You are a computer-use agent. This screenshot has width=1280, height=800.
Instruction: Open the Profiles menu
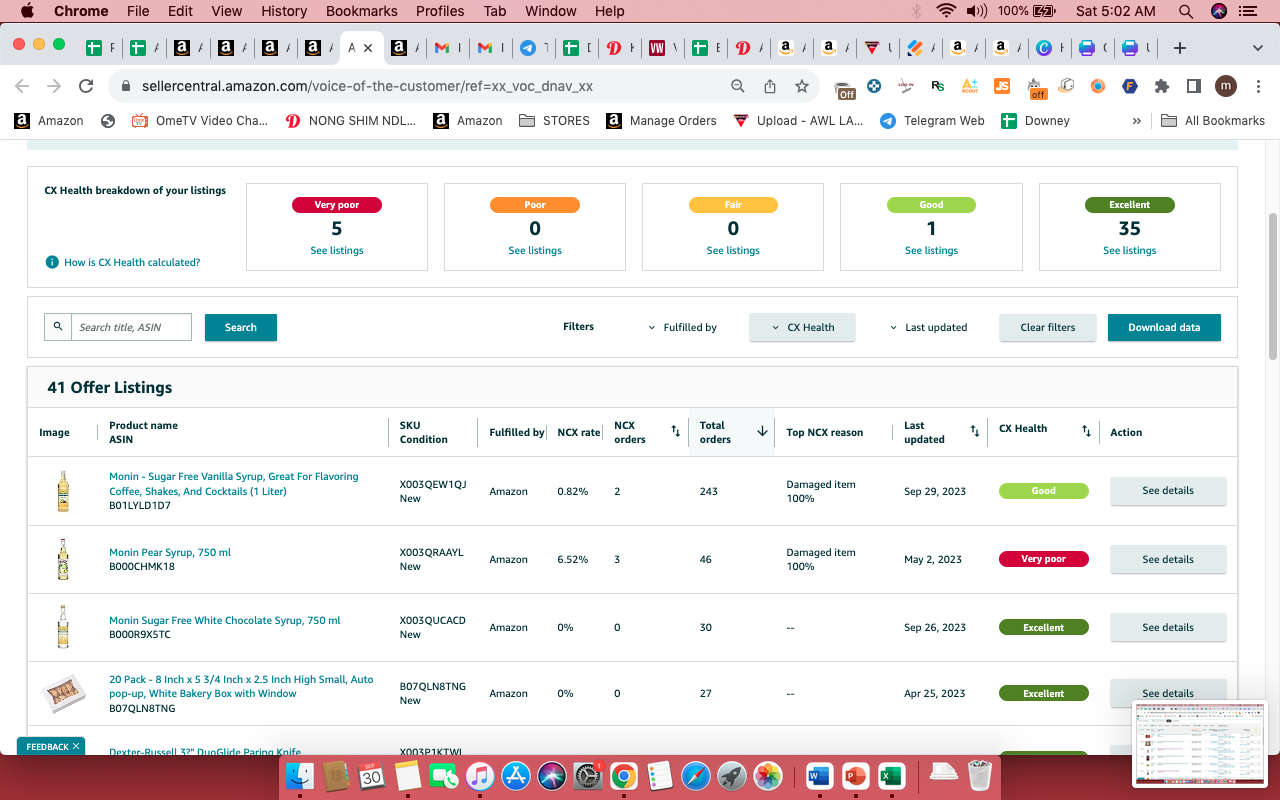[440, 11]
